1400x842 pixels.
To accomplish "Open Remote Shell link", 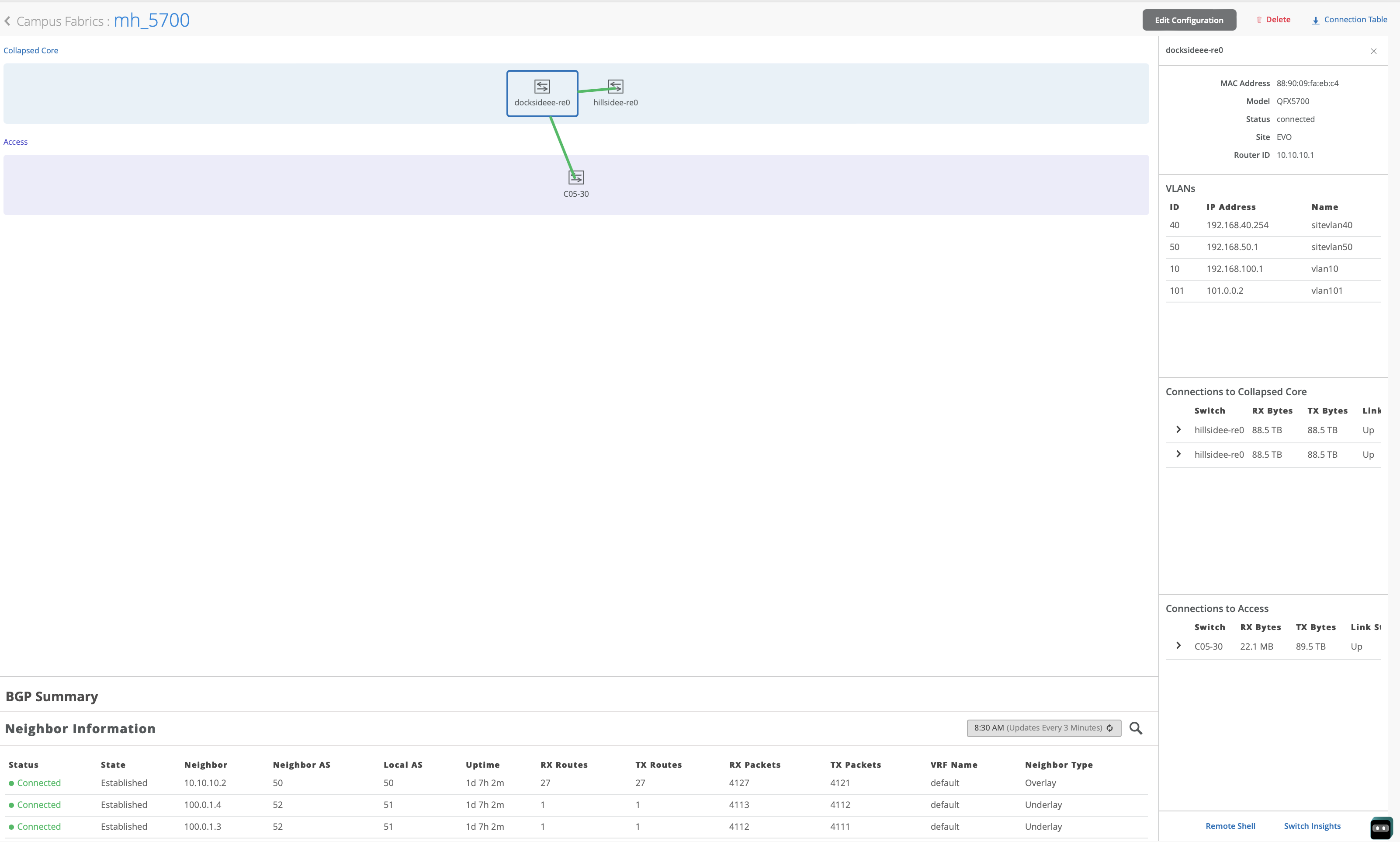I will click(x=1230, y=826).
